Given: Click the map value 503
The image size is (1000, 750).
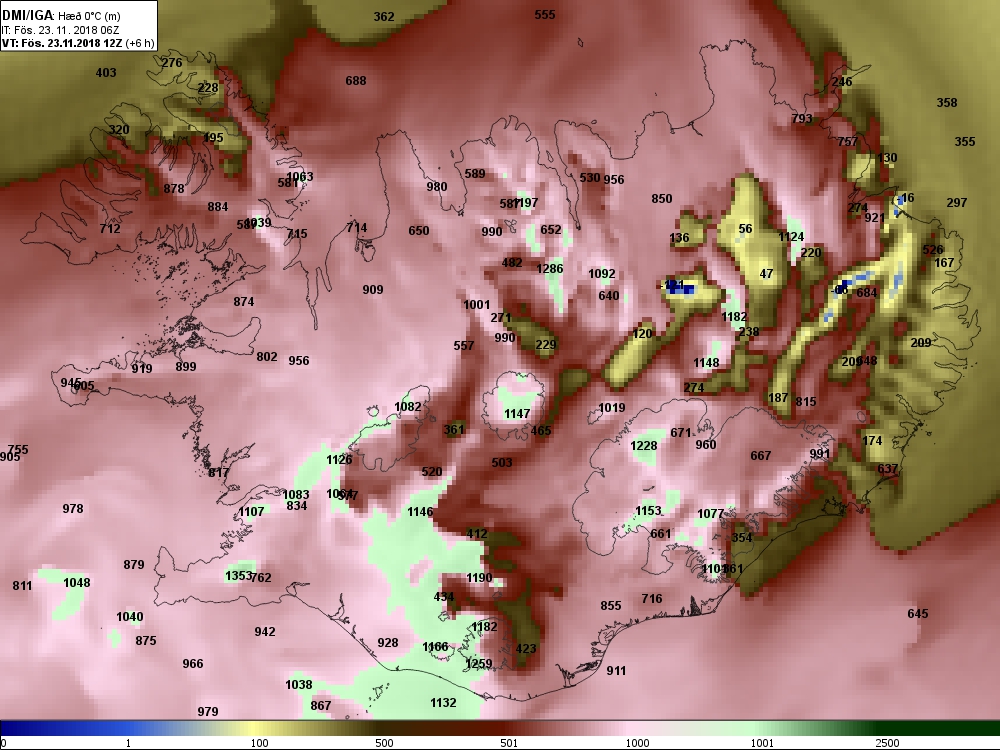Looking at the screenshot, I should pyautogui.click(x=502, y=463).
